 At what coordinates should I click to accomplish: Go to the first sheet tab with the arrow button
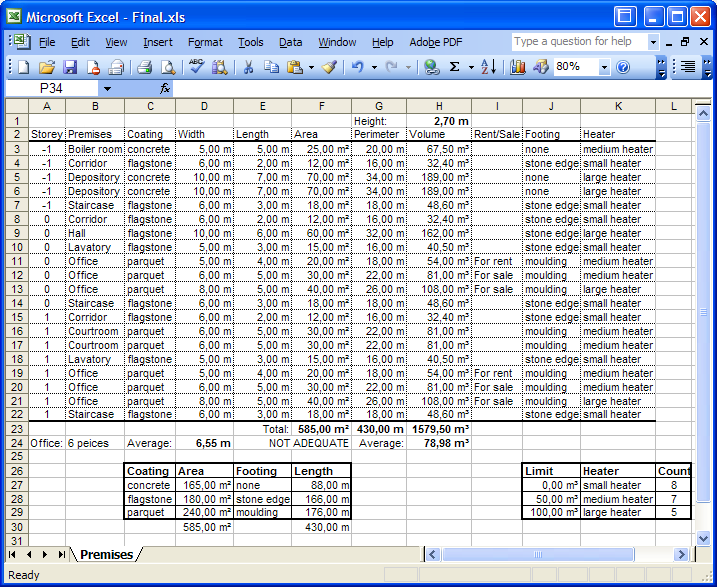tap(12, 555)
